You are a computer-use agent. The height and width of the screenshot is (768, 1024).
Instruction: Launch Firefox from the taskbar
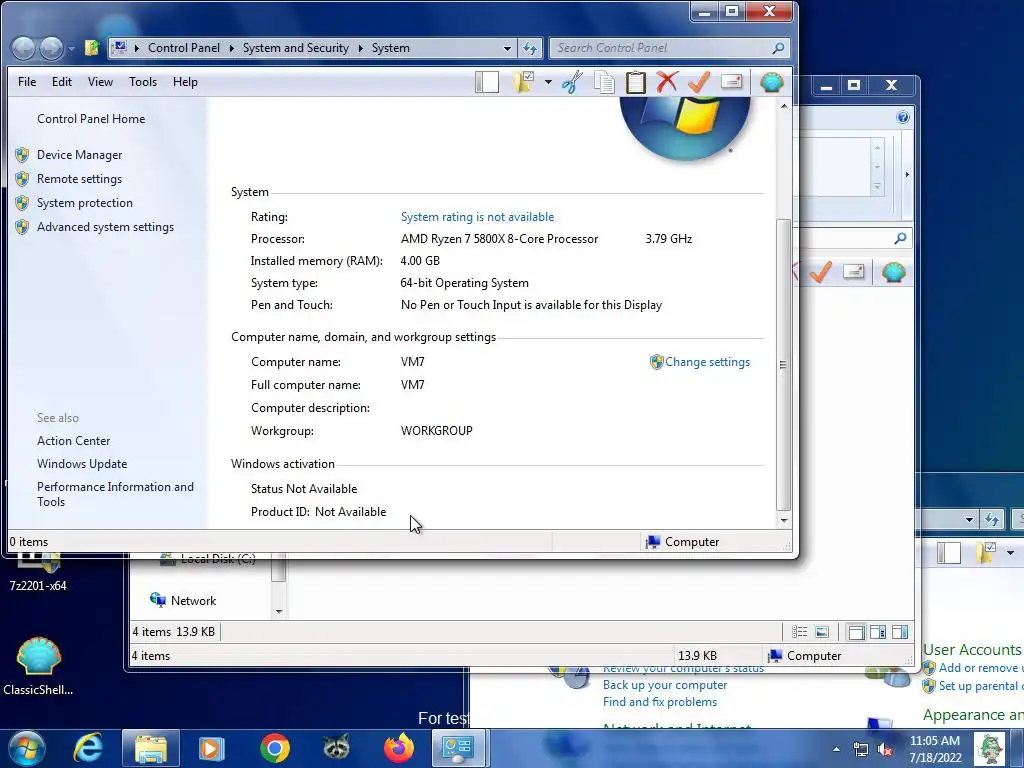point(399,748)
